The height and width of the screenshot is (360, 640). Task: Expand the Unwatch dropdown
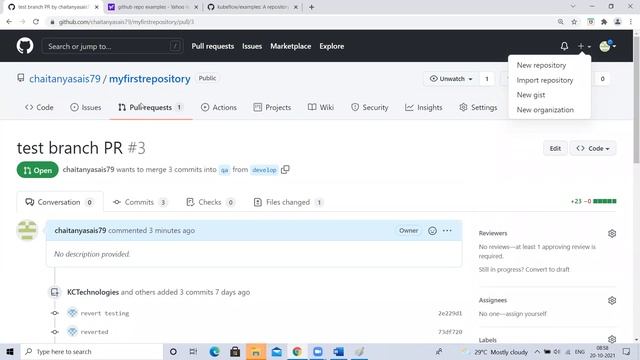point(451,79)
